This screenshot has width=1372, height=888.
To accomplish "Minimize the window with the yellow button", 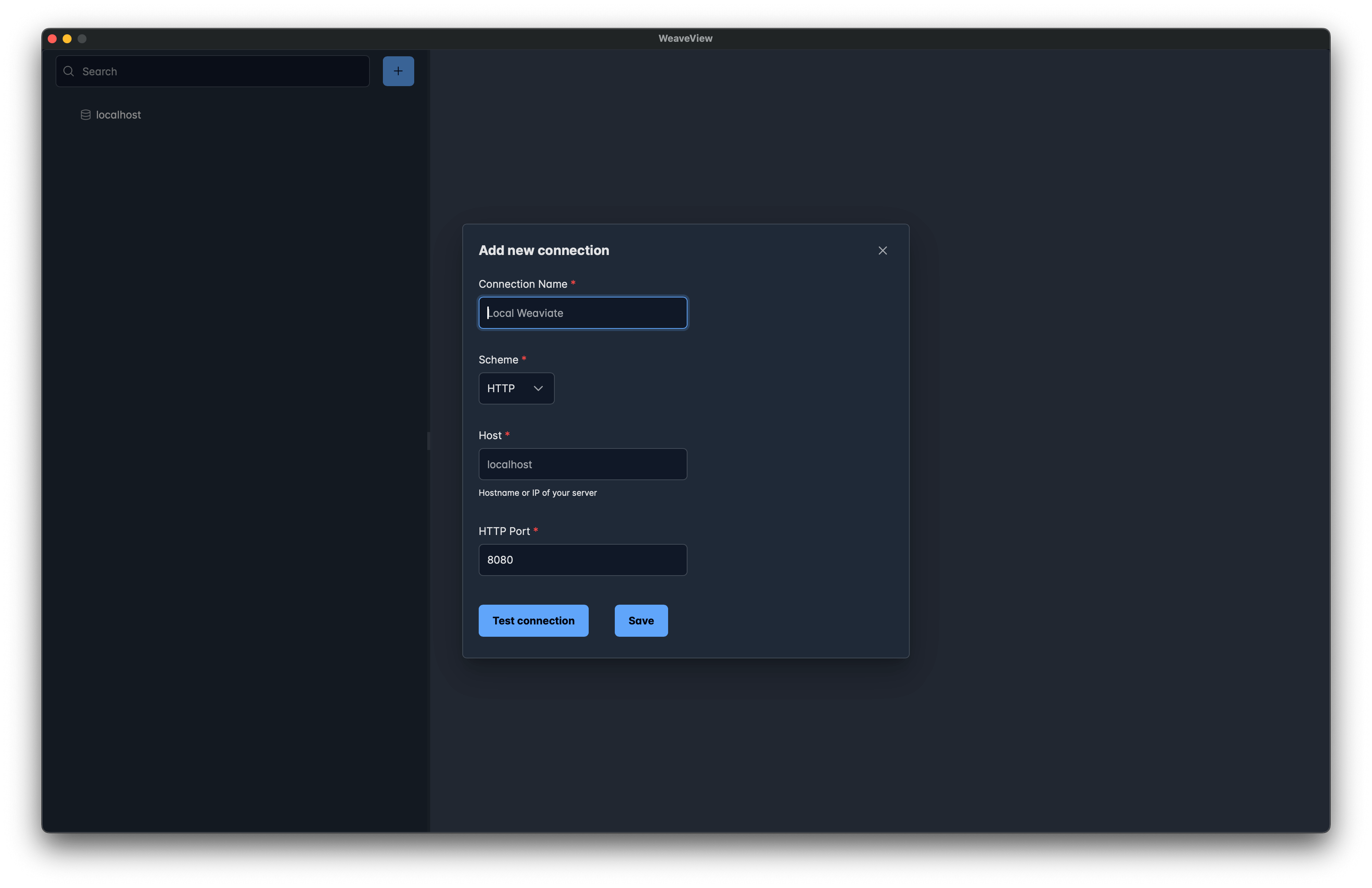I will tap(67, 39).
